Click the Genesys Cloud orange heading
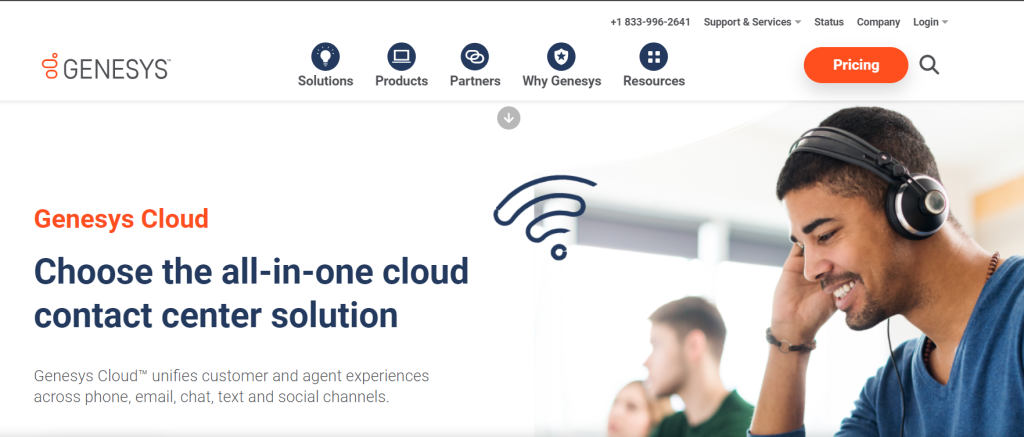Screen dimensions: 1024x437 pos(121,219)
